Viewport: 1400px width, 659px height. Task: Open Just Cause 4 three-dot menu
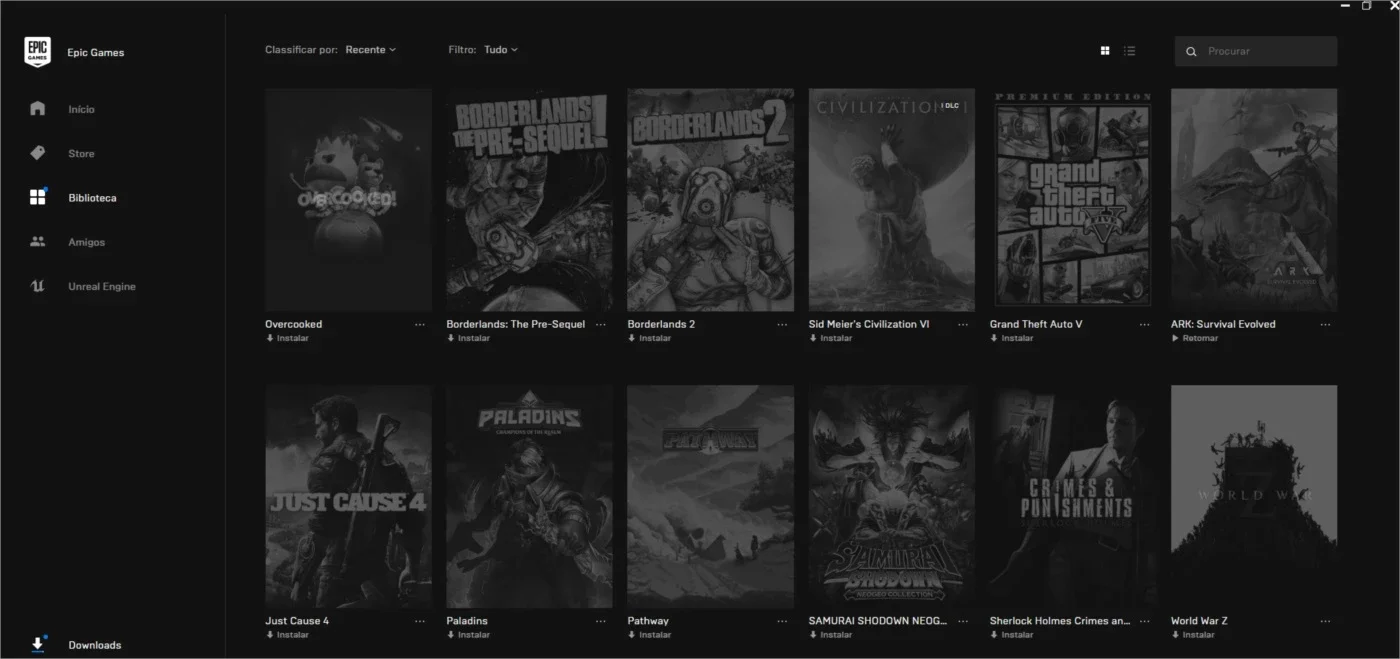[420, 621]
